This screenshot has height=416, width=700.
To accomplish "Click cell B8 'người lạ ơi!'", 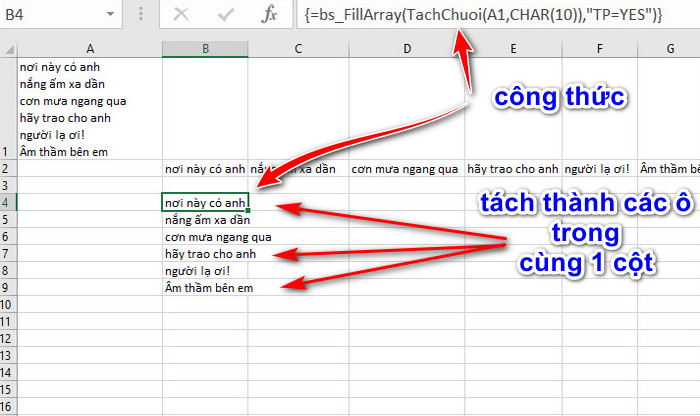I will click(205, 270).
